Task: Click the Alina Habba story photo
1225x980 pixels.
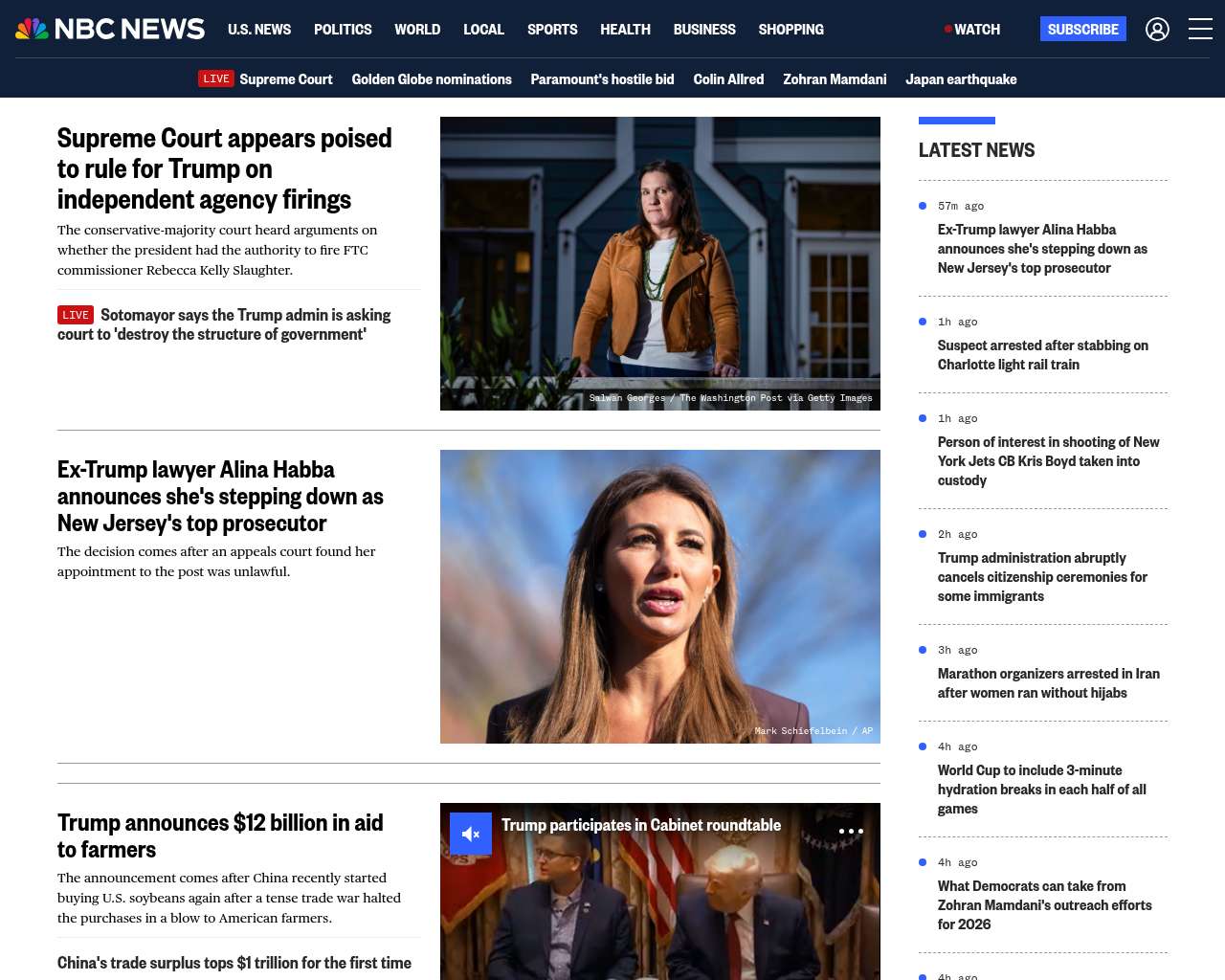Action: [660, 596]
